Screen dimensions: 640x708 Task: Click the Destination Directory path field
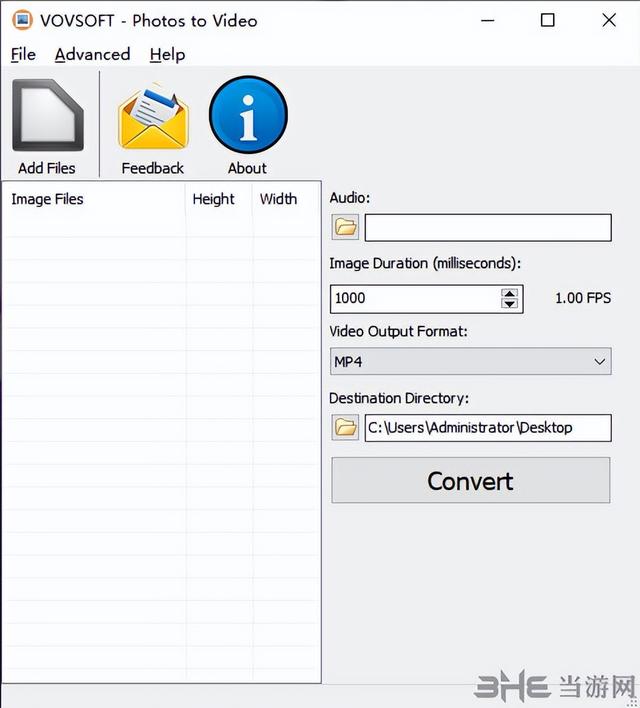click(x=488, y=428)
